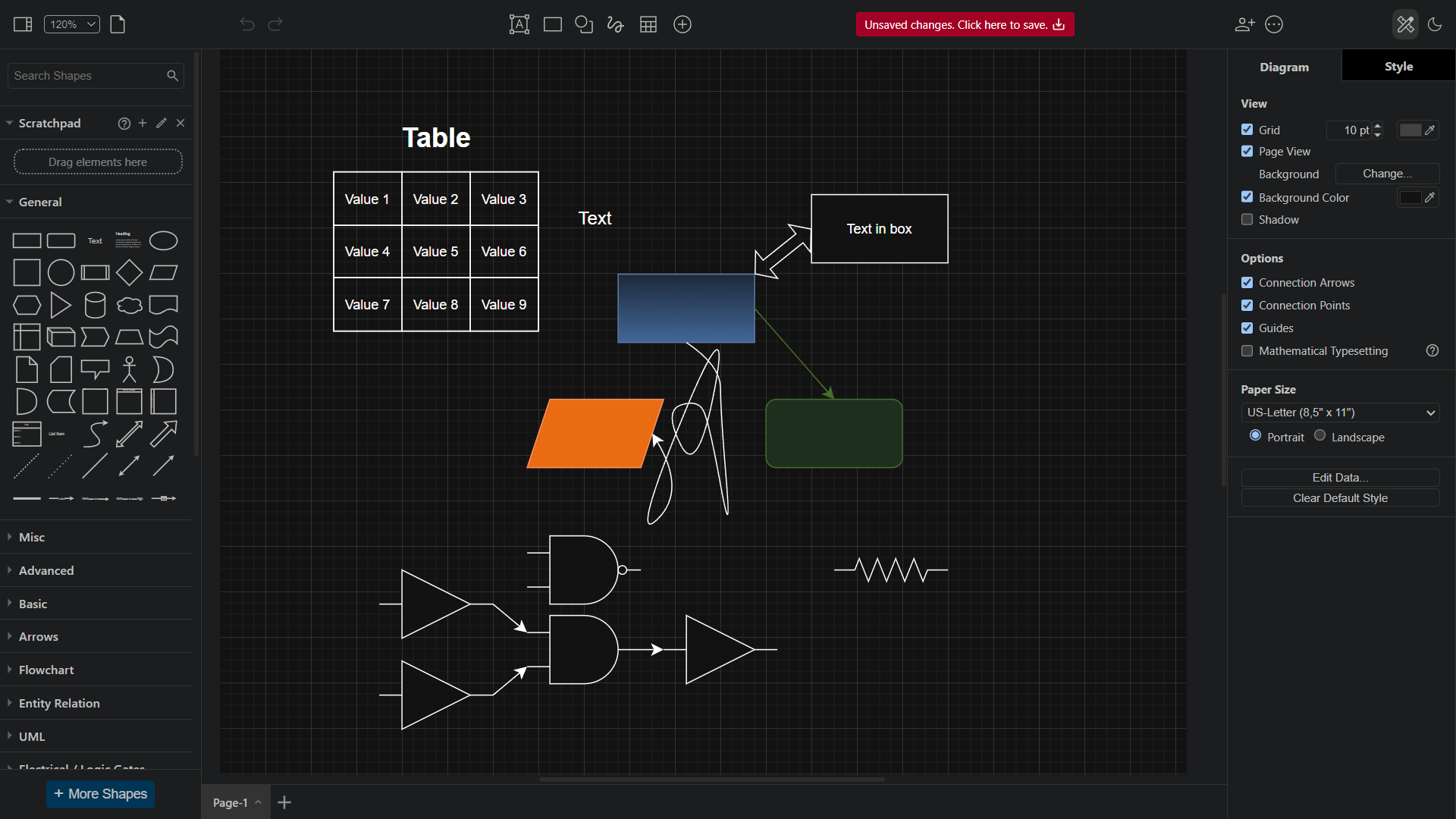Image resolution: width=1456 pixels, height=819 pixels.
Task: Edit the scratchpad with pencil icon
Action: coord(162,123)
